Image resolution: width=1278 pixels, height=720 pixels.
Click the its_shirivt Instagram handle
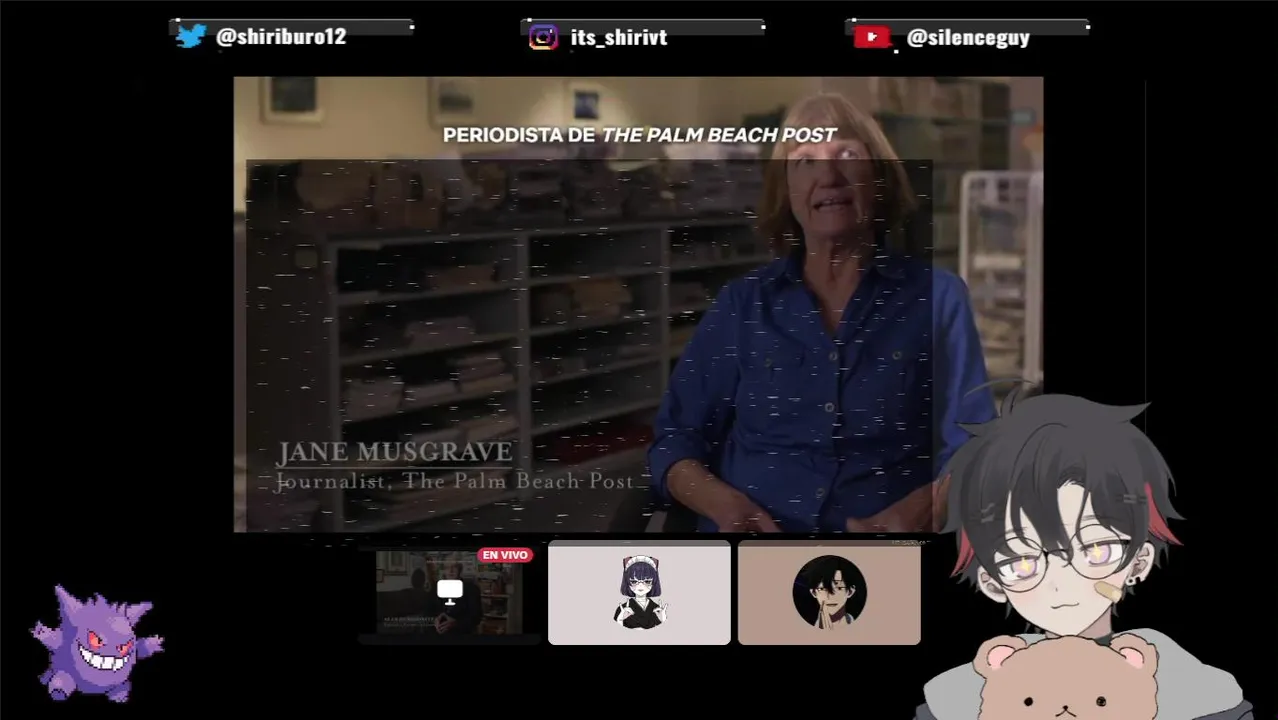(618, 38)
